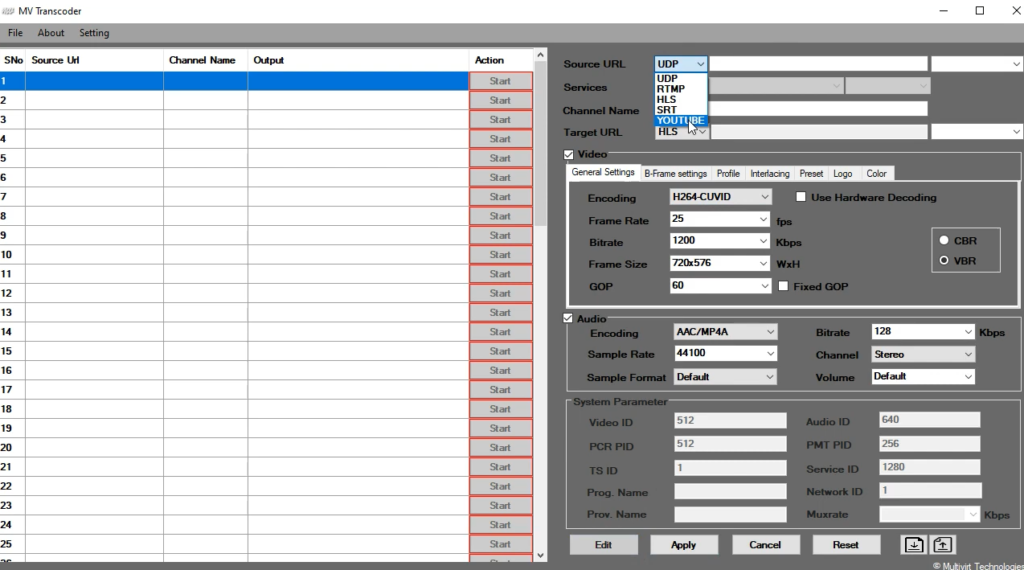Open the Logo tab

click(x=842, y=174)
